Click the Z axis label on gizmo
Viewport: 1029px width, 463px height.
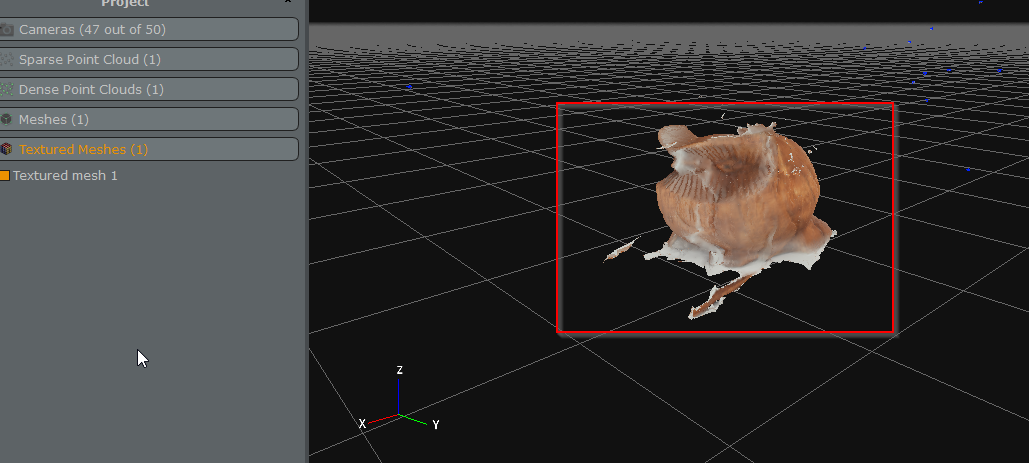[399, 370]
